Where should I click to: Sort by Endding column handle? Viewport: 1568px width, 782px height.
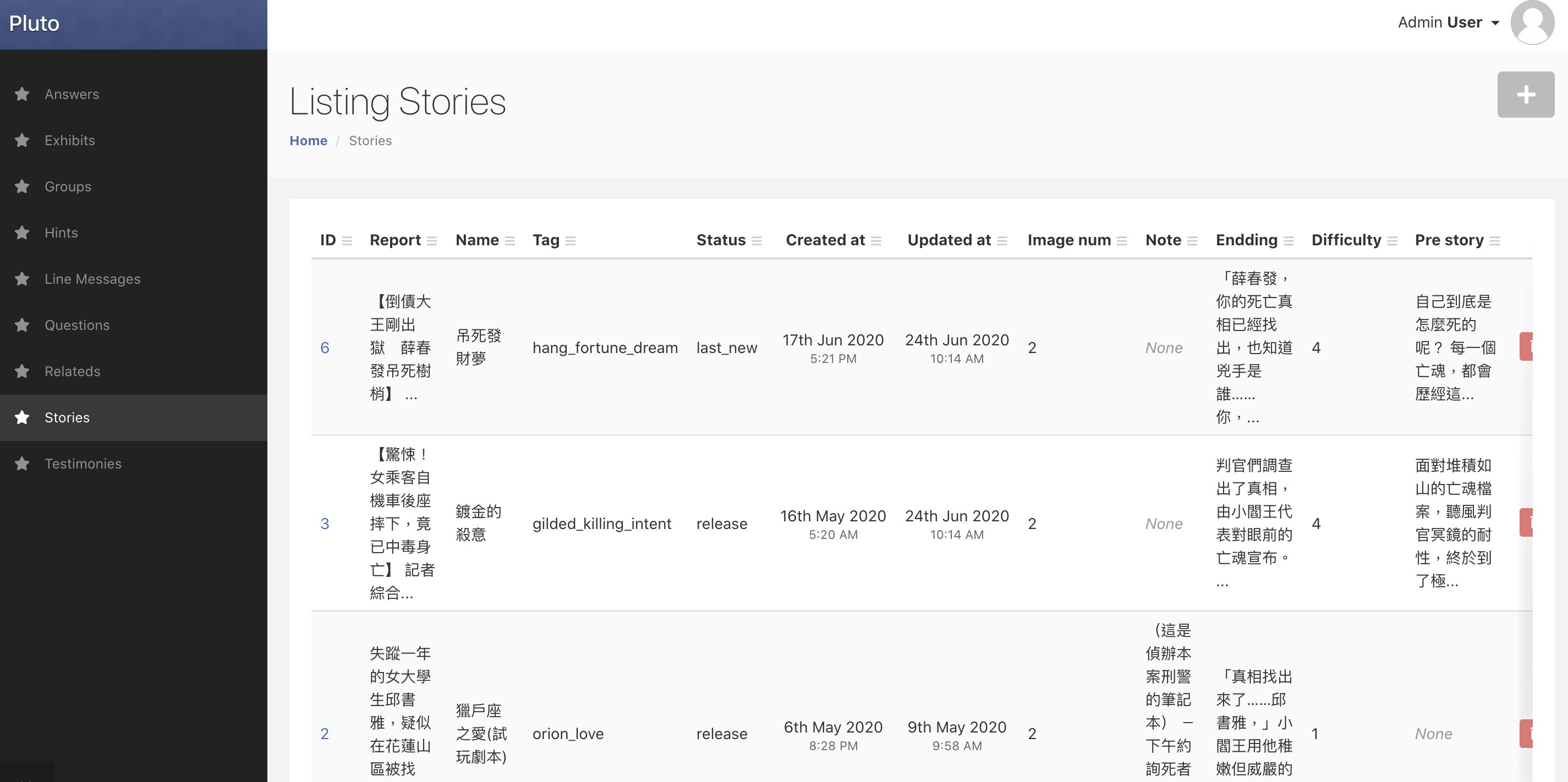tap(1288, 241)
